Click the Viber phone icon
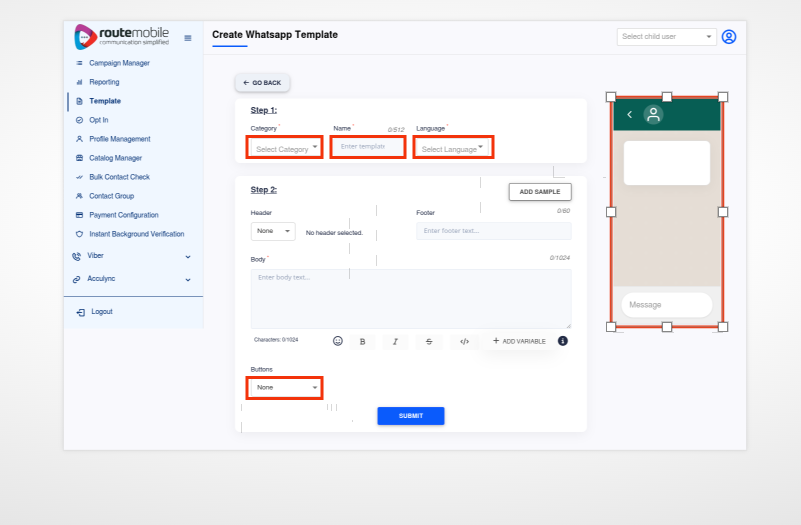 [x=77, y=256]
